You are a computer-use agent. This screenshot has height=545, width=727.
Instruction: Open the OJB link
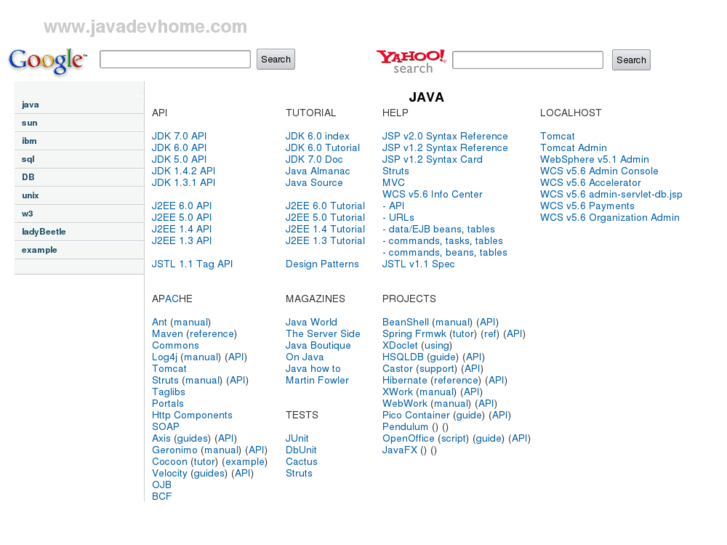coord(161,484)
